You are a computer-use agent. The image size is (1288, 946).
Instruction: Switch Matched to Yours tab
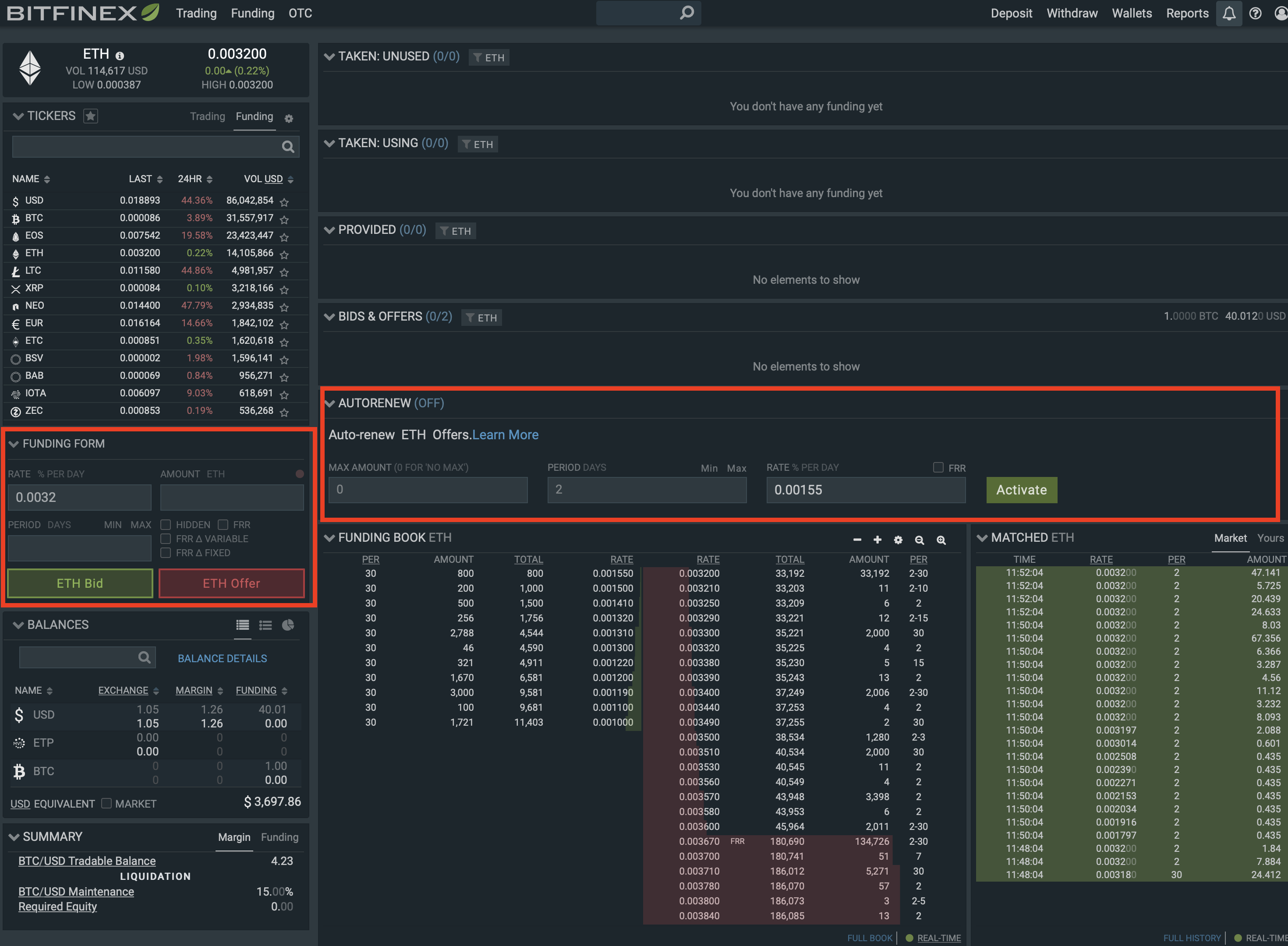1270,538
